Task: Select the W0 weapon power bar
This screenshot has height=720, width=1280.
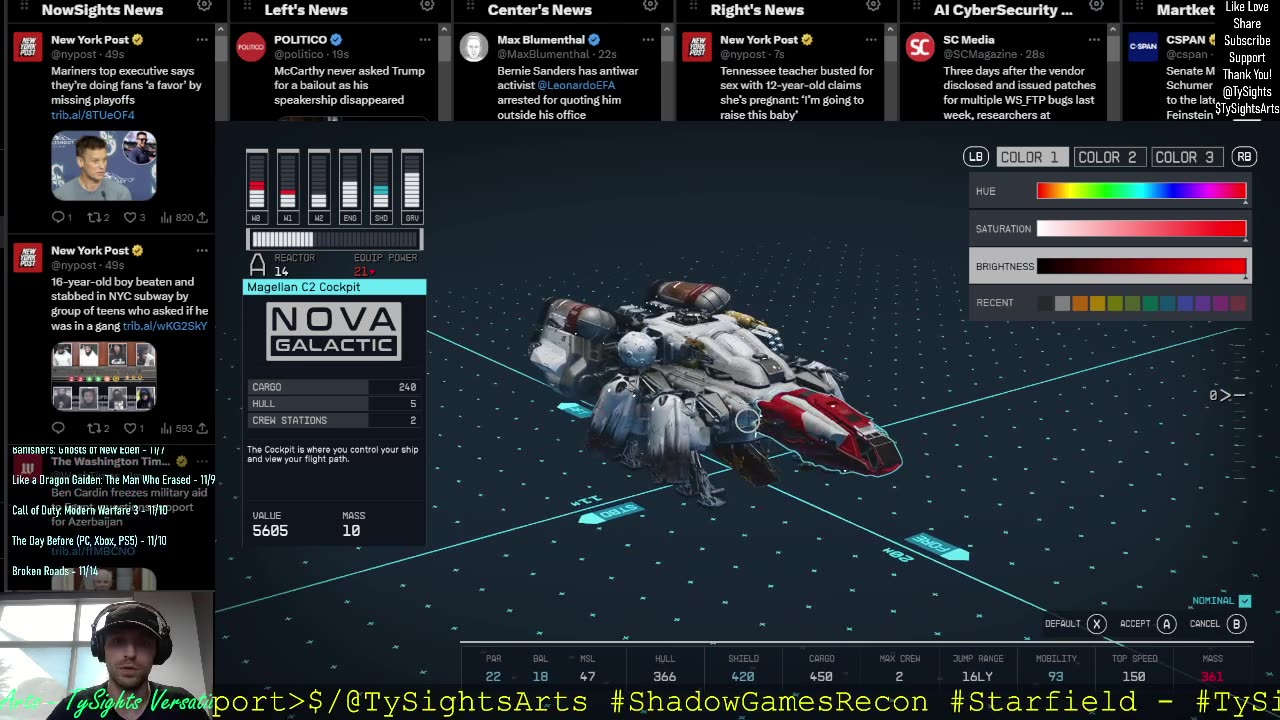Action: [x=257, y=186]
